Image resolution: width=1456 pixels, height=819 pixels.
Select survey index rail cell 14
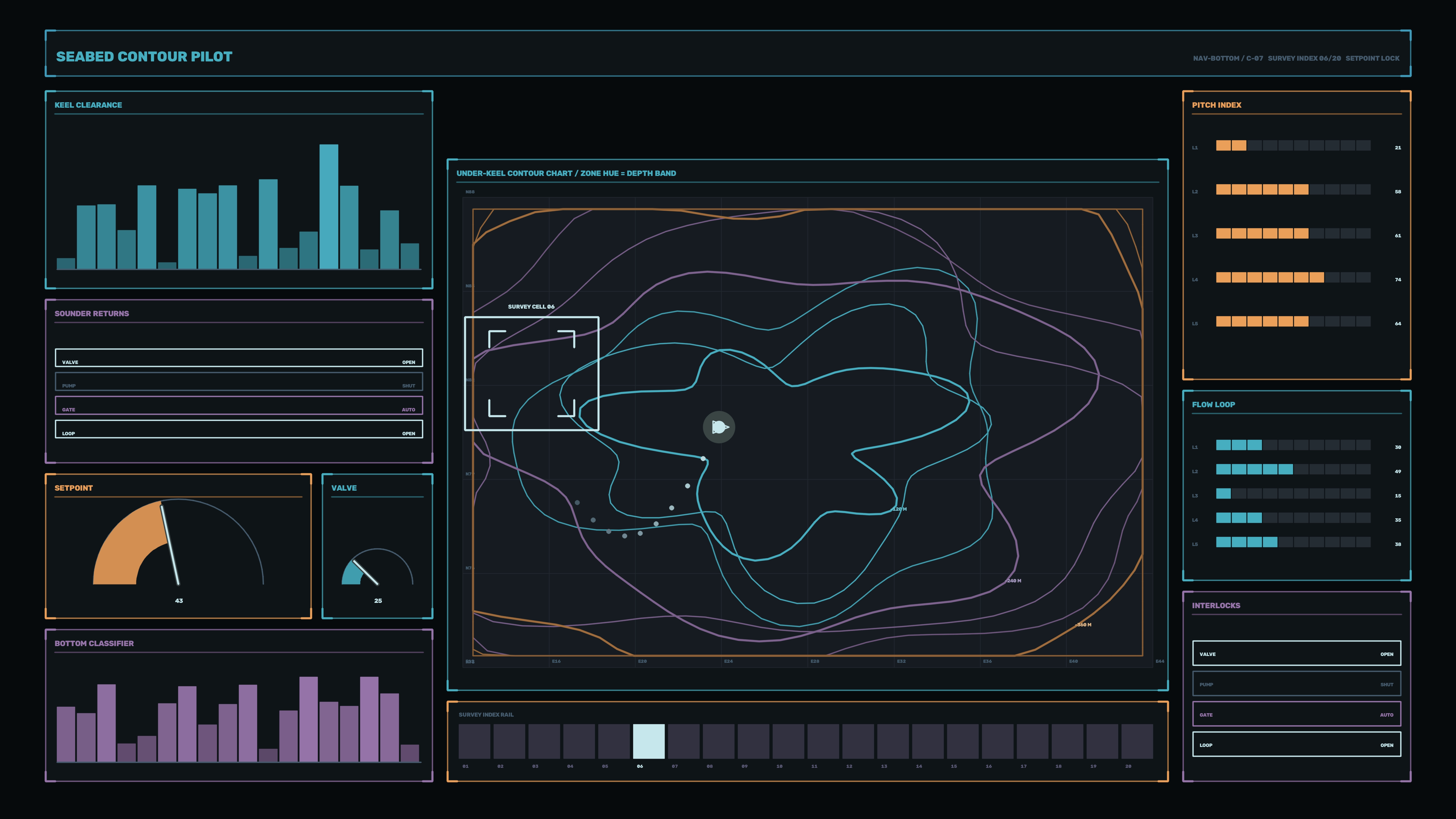click(x=928, y=742)
